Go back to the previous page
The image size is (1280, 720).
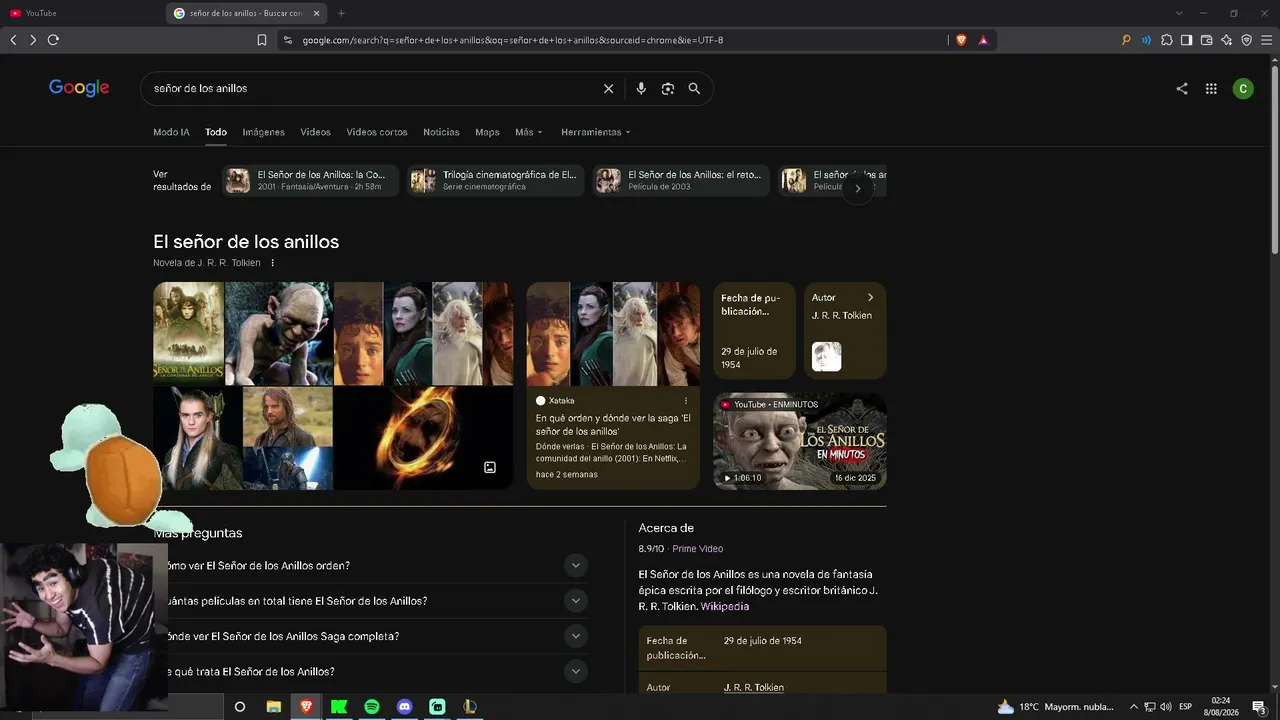[x=13, y=40]
